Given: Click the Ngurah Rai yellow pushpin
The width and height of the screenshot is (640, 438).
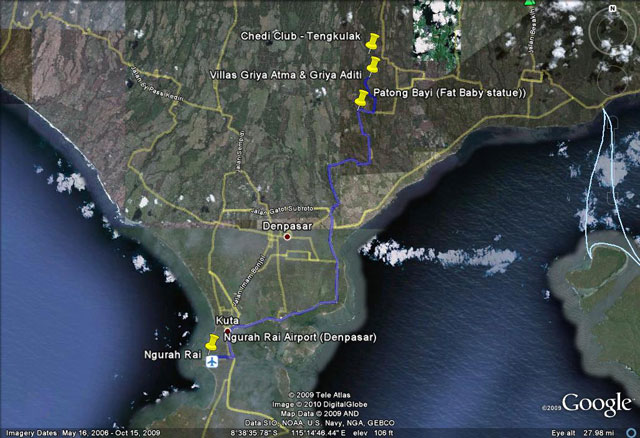Looking at the screenshot, I should [212, 343].
